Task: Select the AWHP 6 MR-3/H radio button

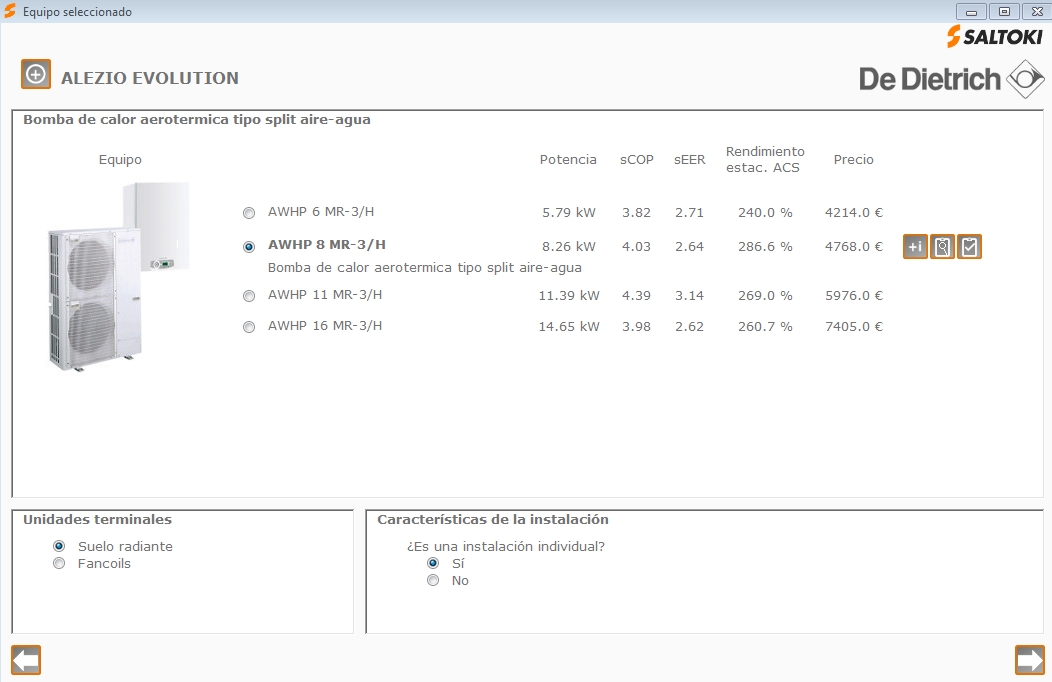Action: [249, 213]
